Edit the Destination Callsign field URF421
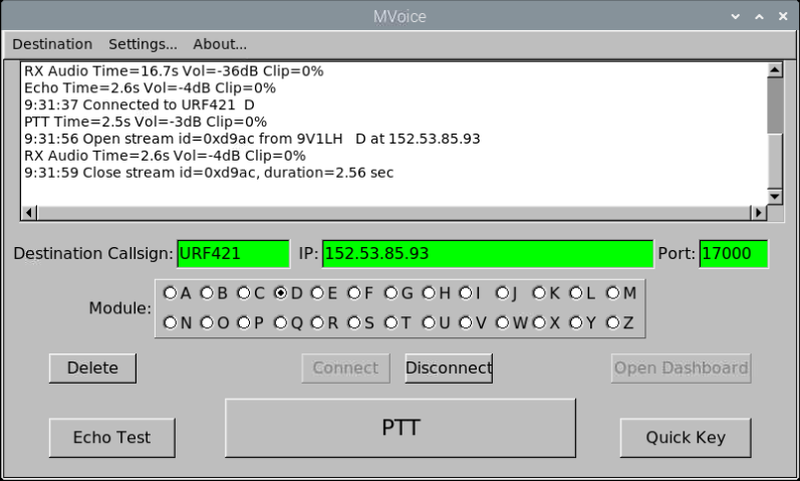The width and height of the screenshot is (800, 481). [234, 254]
